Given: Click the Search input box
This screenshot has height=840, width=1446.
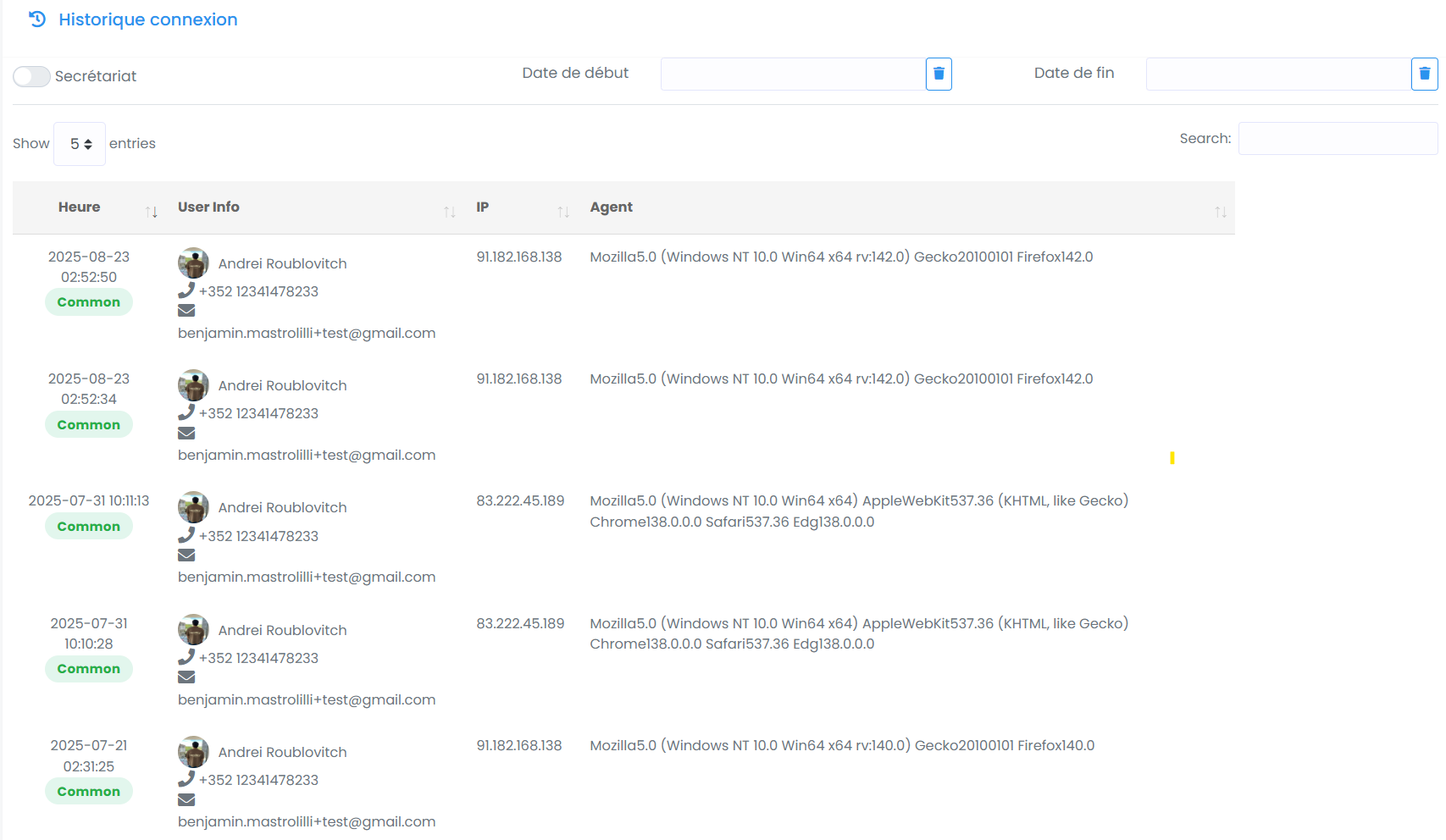Looking at the screenshot, I should click(x=1338, y=139).
